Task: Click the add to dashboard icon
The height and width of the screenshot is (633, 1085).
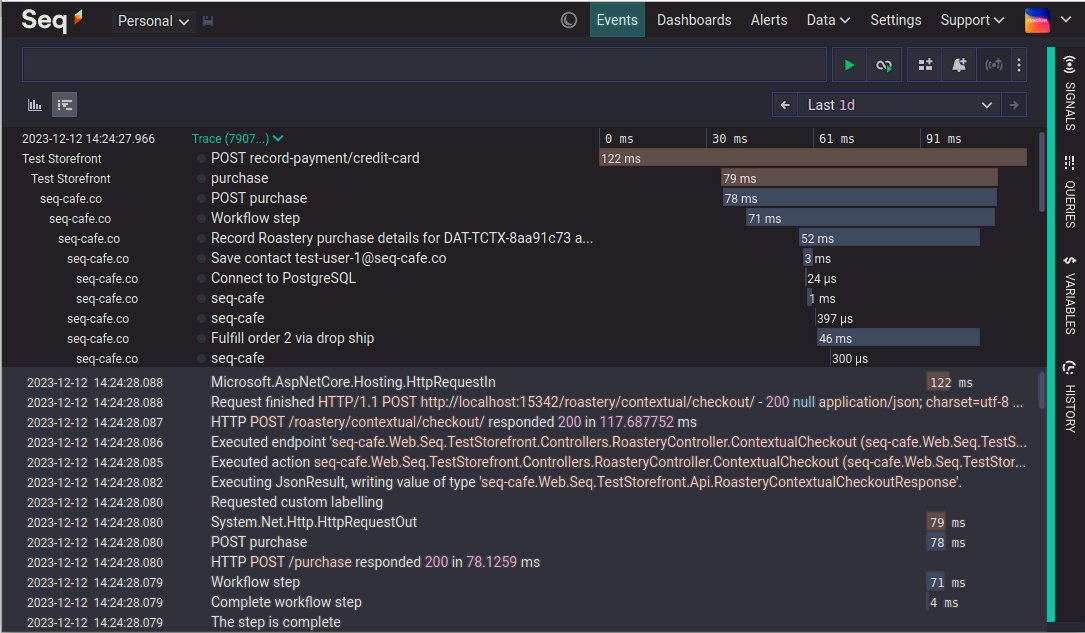Action: click(925, 65)
